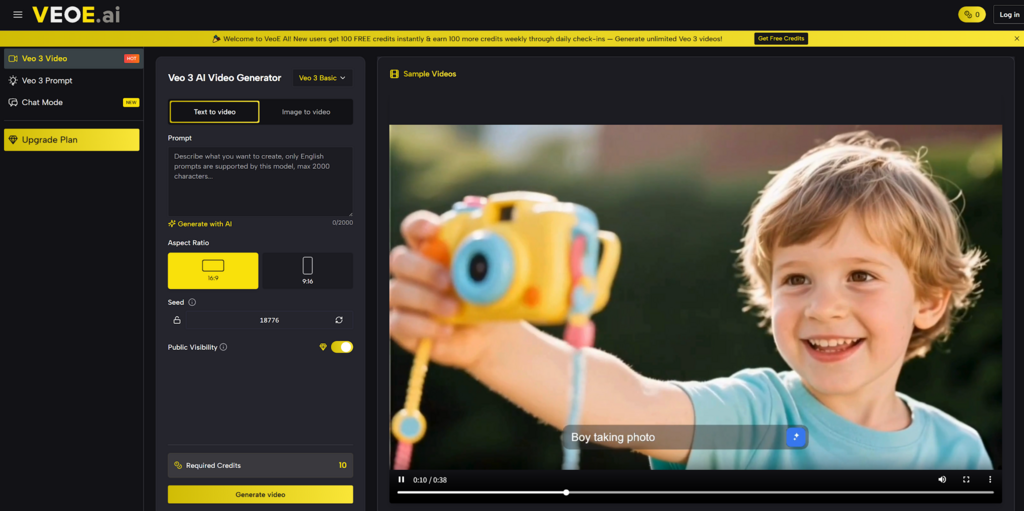This screenshot has height=511, width=1024.
Task: Select the 16:9 aspect ratio
Action: (x=213, y=270)
